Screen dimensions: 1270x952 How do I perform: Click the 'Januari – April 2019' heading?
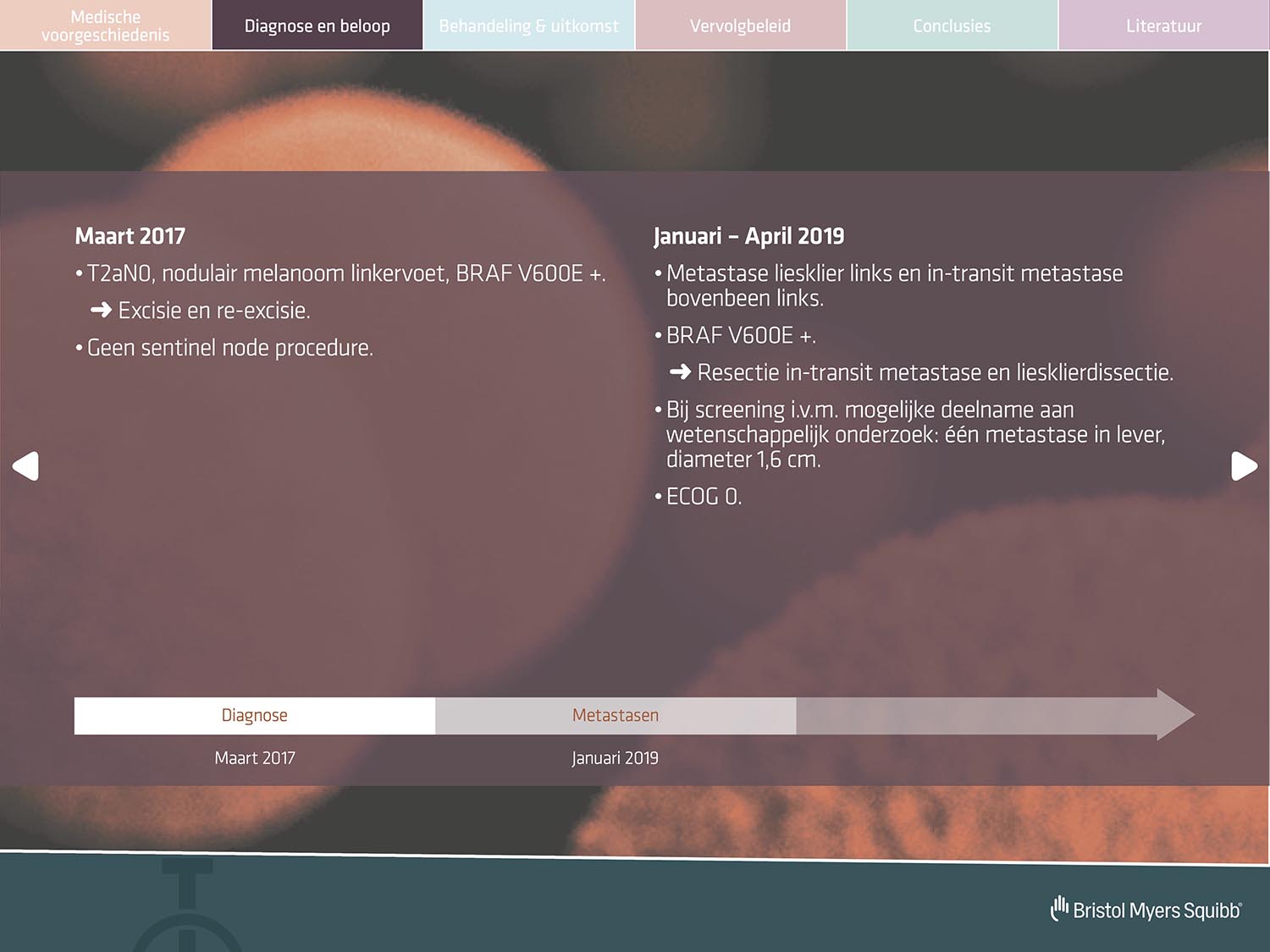[x=749, y=236]
